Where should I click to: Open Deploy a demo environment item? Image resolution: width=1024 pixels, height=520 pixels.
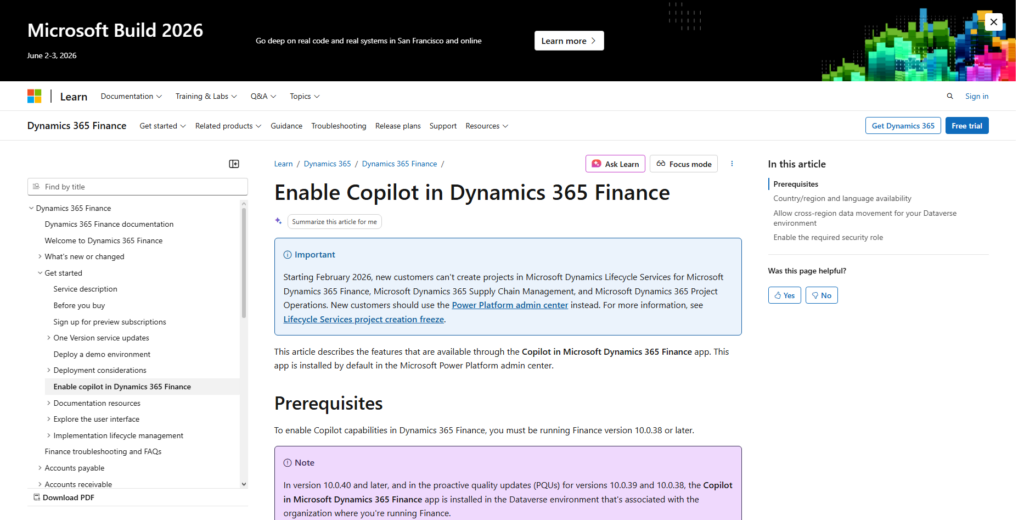[x=102, y=354]
